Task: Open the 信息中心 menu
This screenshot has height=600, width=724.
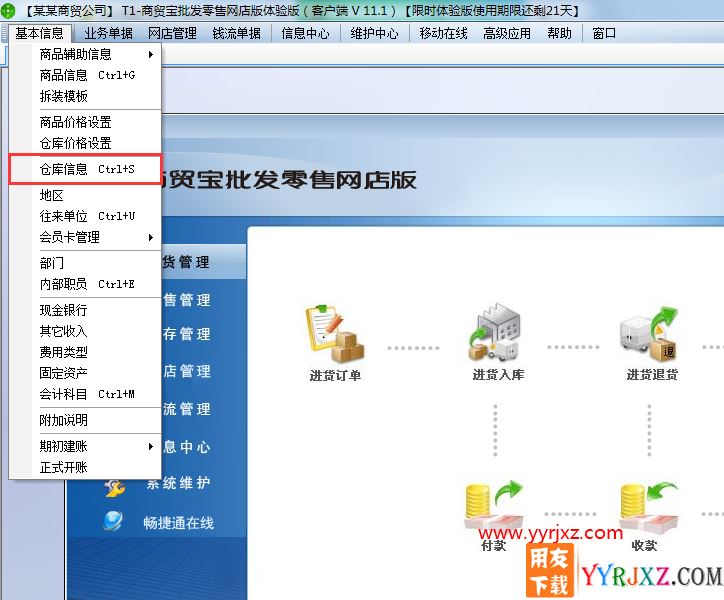Action: (x=305, y=33)
